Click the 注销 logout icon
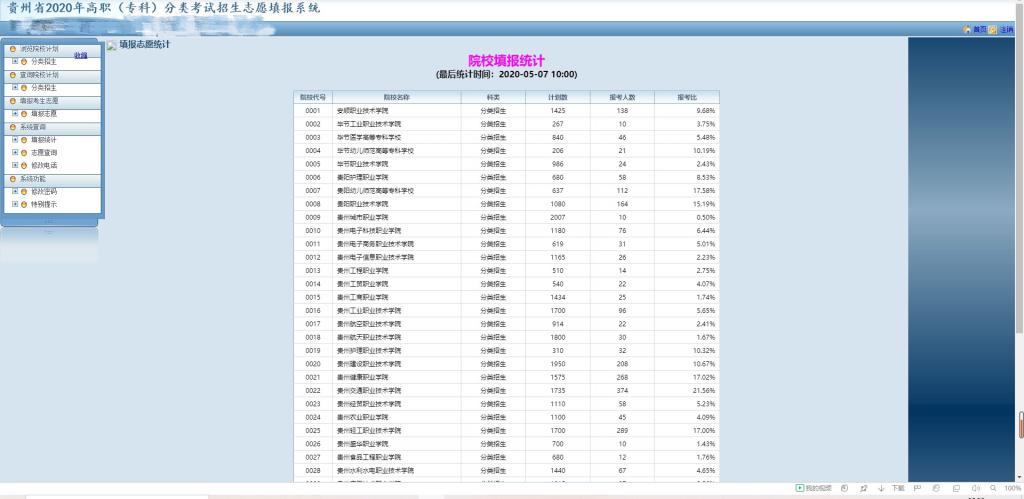The height and width of the screenshot is (499, 1024). pyautogui.click(x=993, y=30)
